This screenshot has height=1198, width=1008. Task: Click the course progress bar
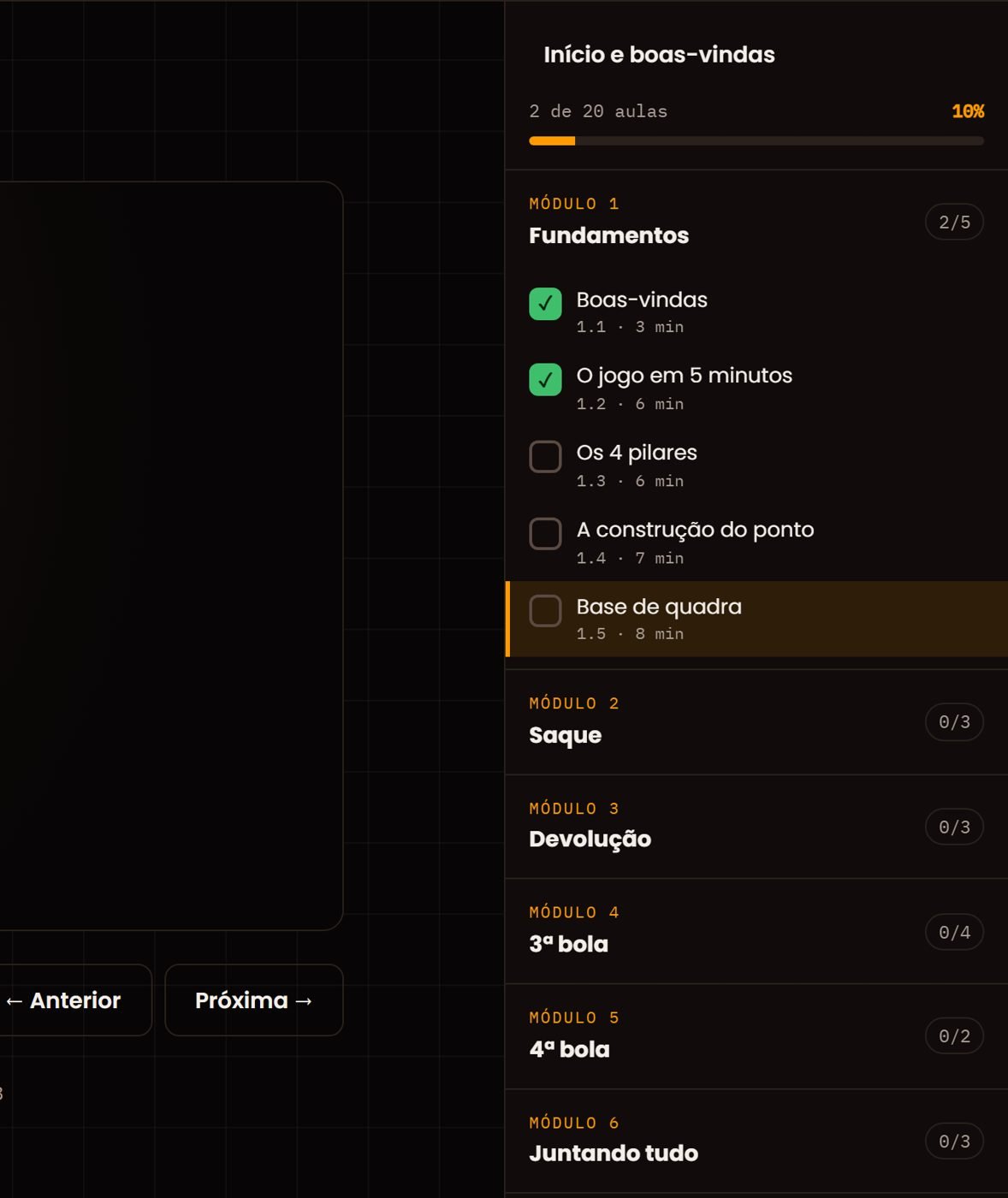pos(756,141)
